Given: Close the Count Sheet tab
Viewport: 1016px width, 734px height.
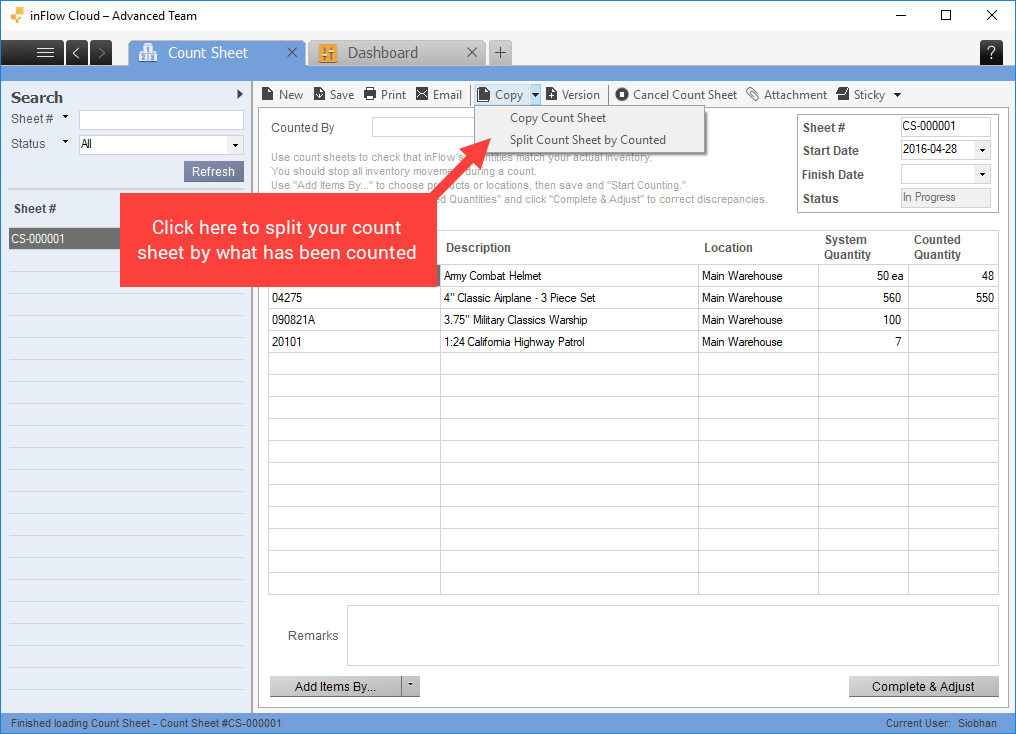Looking at the screenshot, I should click(292, 52).
